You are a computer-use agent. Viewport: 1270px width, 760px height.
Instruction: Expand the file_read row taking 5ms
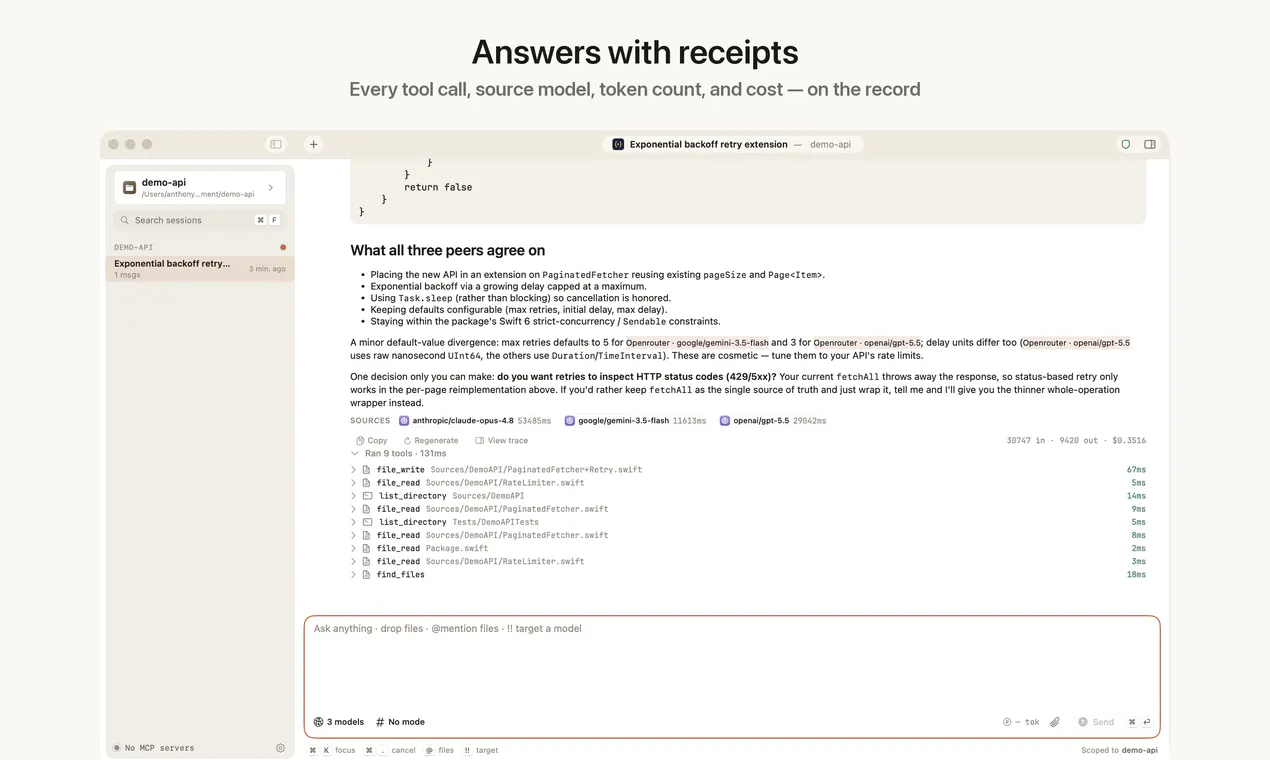pyautogui.click(x=748, y=482)
